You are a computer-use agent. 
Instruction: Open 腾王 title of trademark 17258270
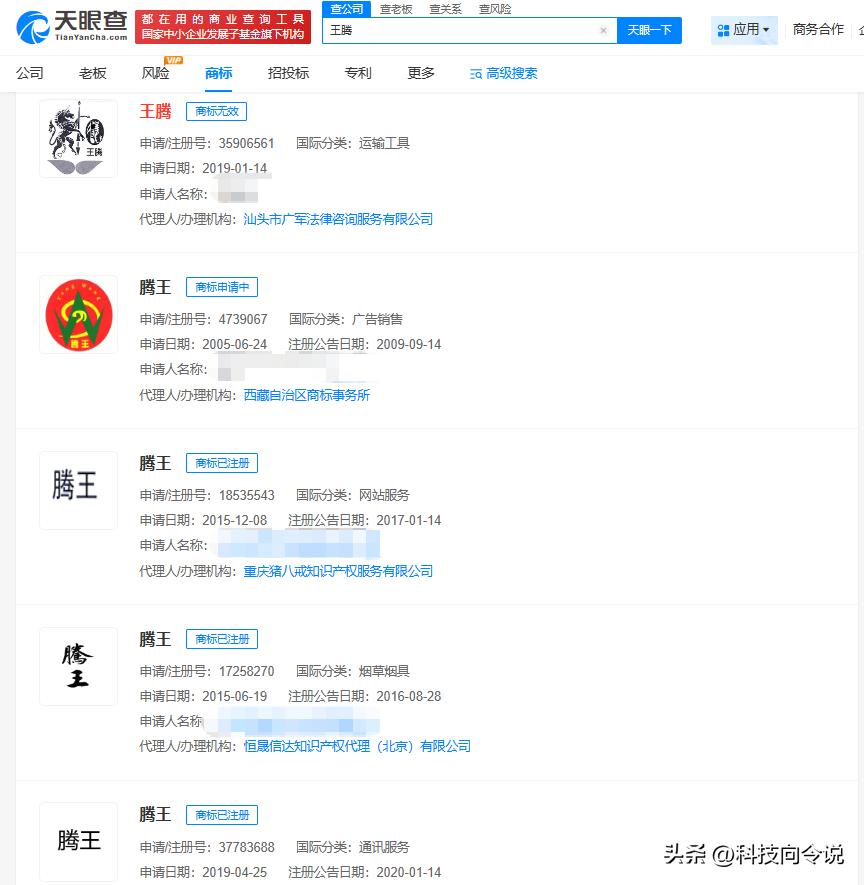[x=155, y=639]
